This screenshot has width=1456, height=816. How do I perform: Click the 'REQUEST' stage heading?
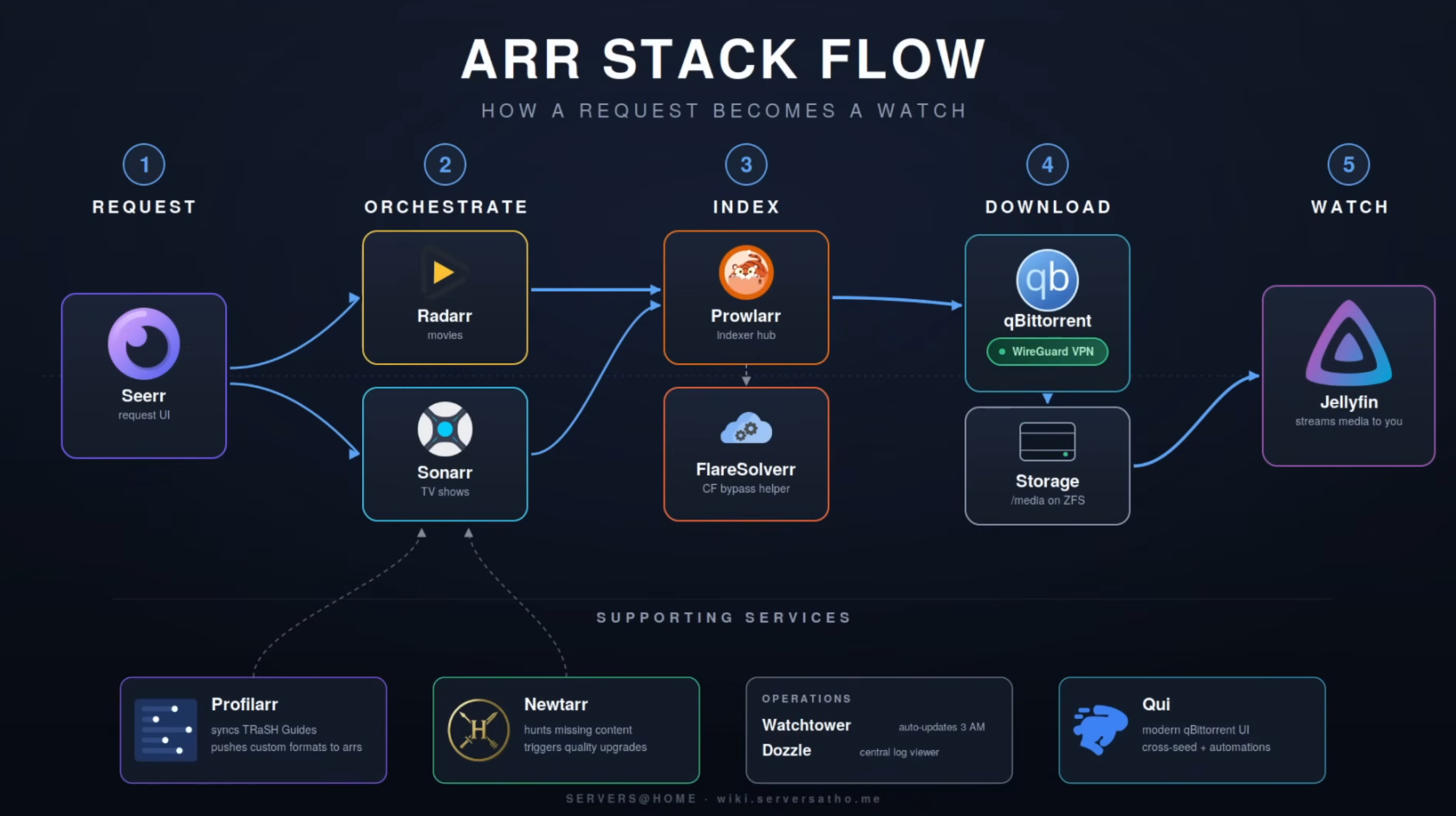coord(144,207)
